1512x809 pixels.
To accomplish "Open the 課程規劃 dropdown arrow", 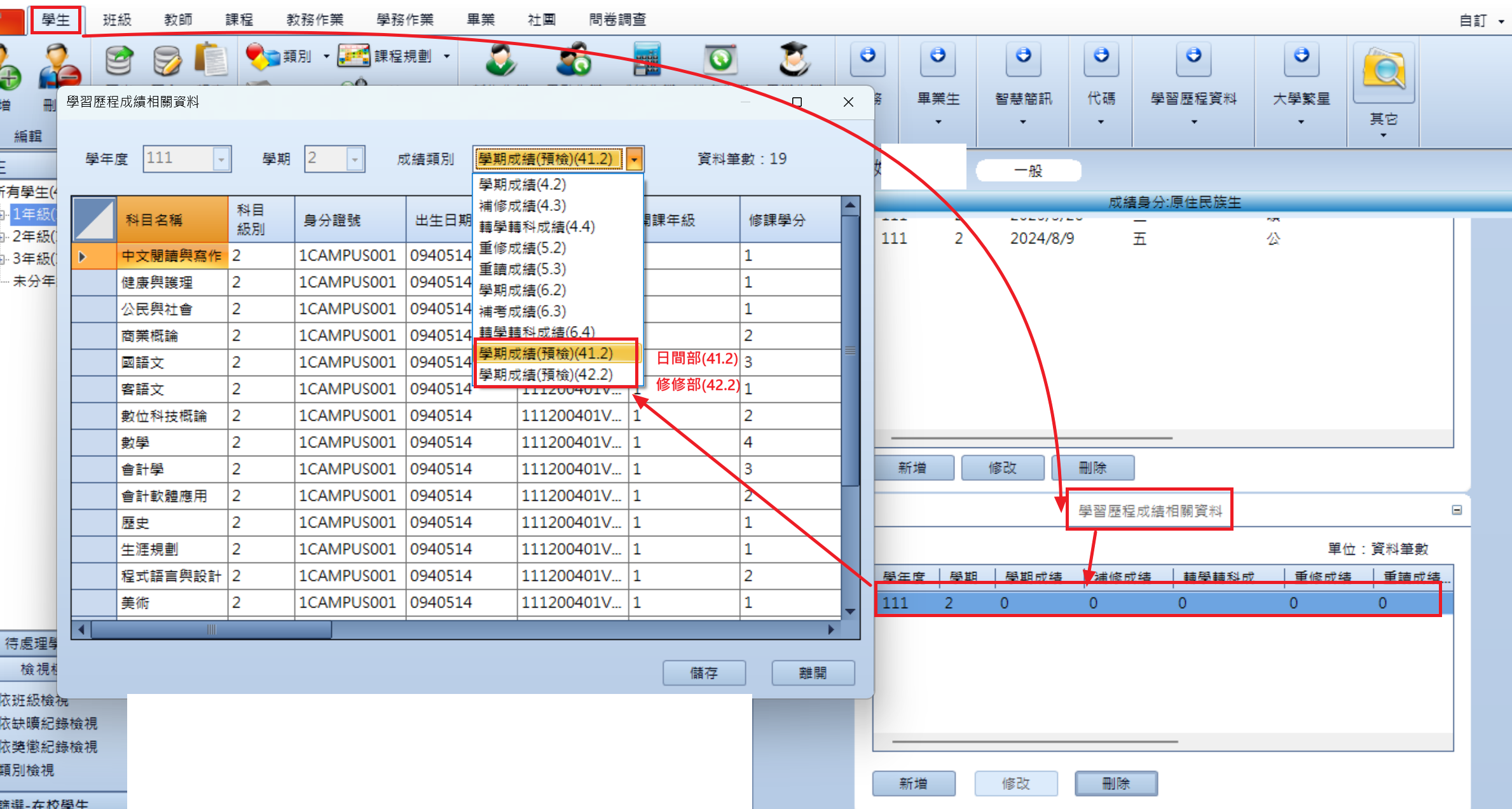I will coord(447,57).
